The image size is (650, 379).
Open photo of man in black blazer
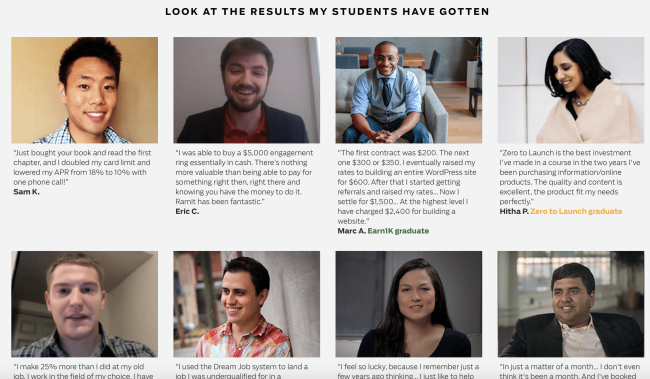click(571, 304)
